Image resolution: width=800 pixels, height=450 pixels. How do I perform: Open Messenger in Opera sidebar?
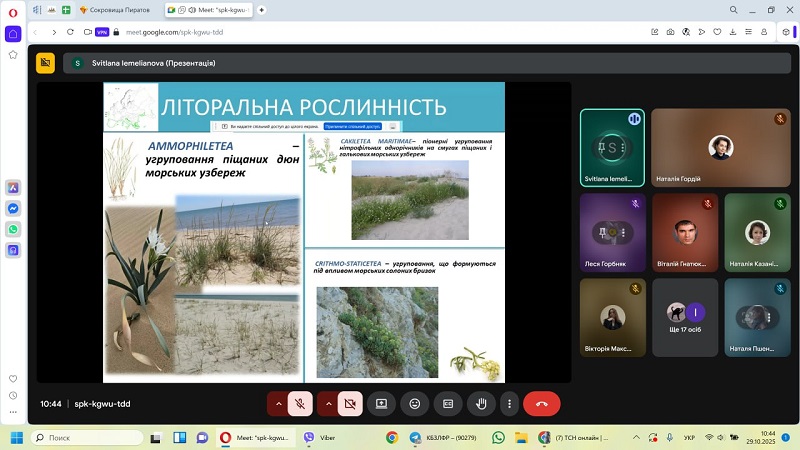pos(13,208)
